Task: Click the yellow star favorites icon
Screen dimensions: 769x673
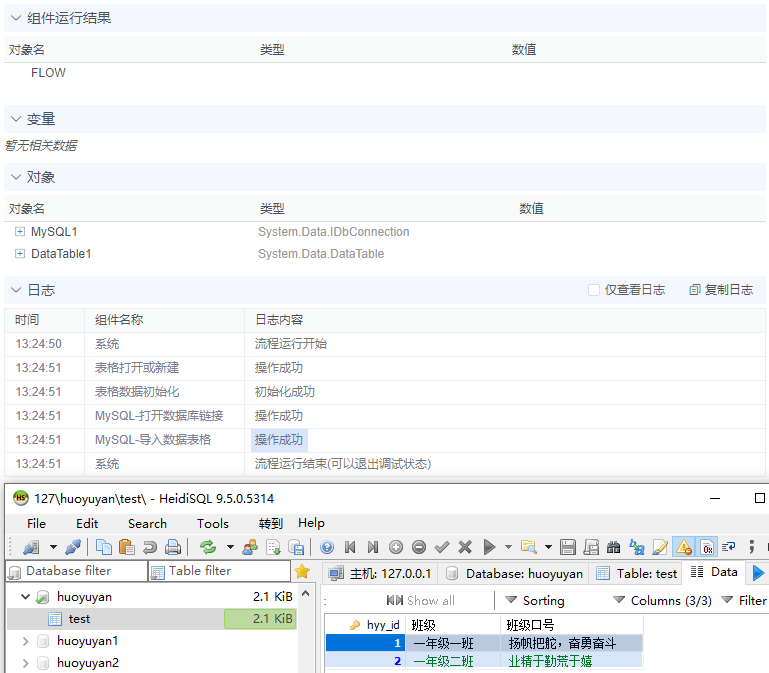Action: pos(302,571)
